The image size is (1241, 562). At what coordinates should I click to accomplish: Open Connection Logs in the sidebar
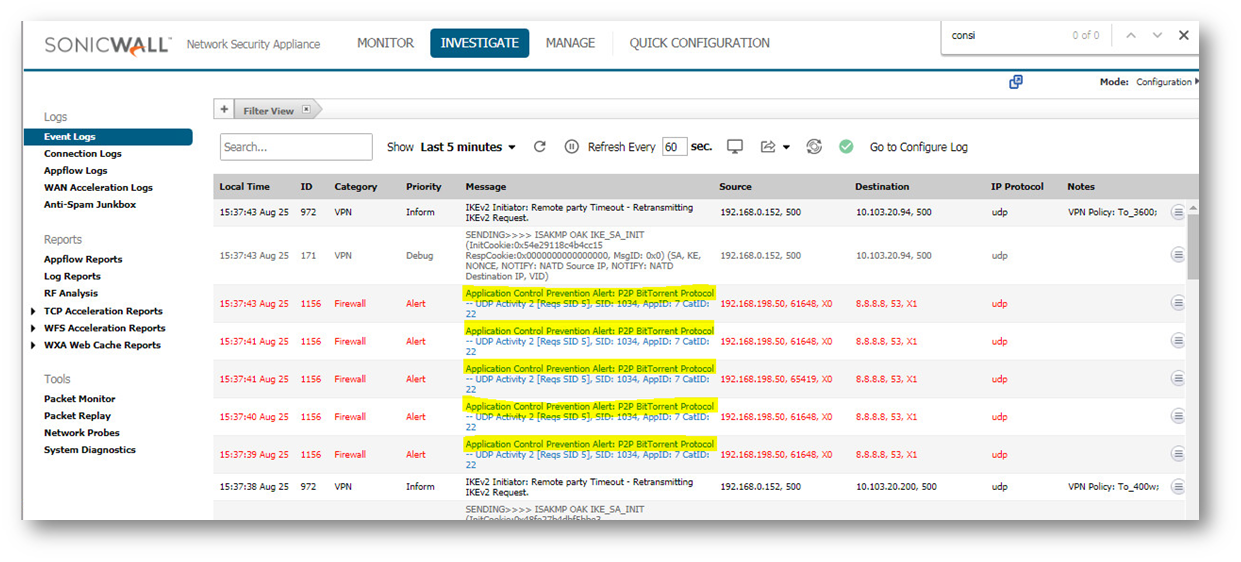click(83, 154)
